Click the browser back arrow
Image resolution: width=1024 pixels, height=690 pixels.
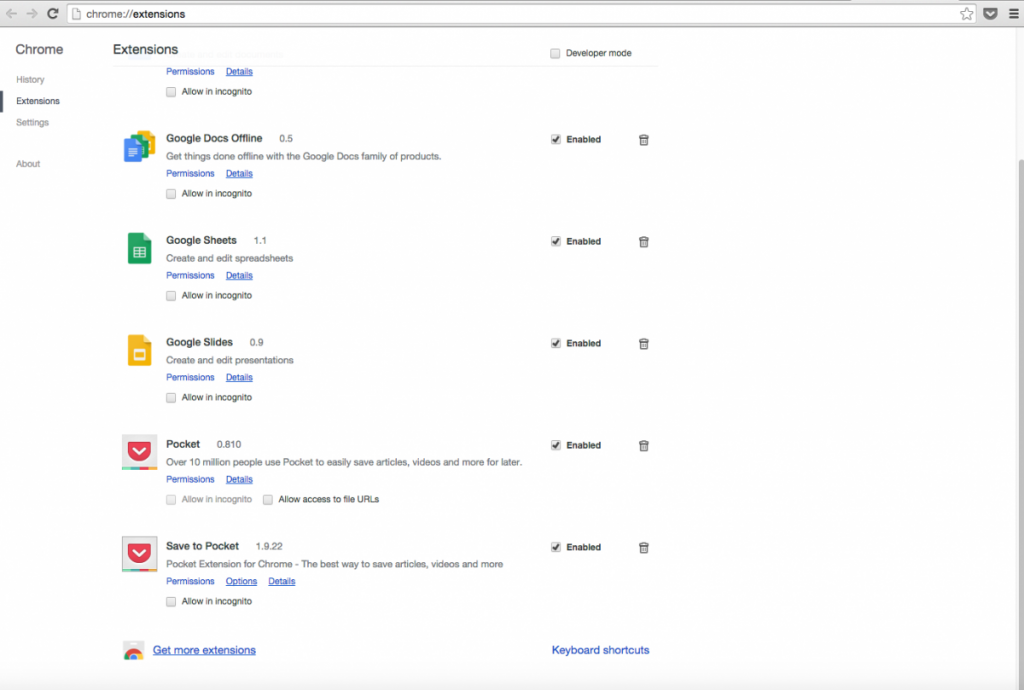[x=11, y=14]
